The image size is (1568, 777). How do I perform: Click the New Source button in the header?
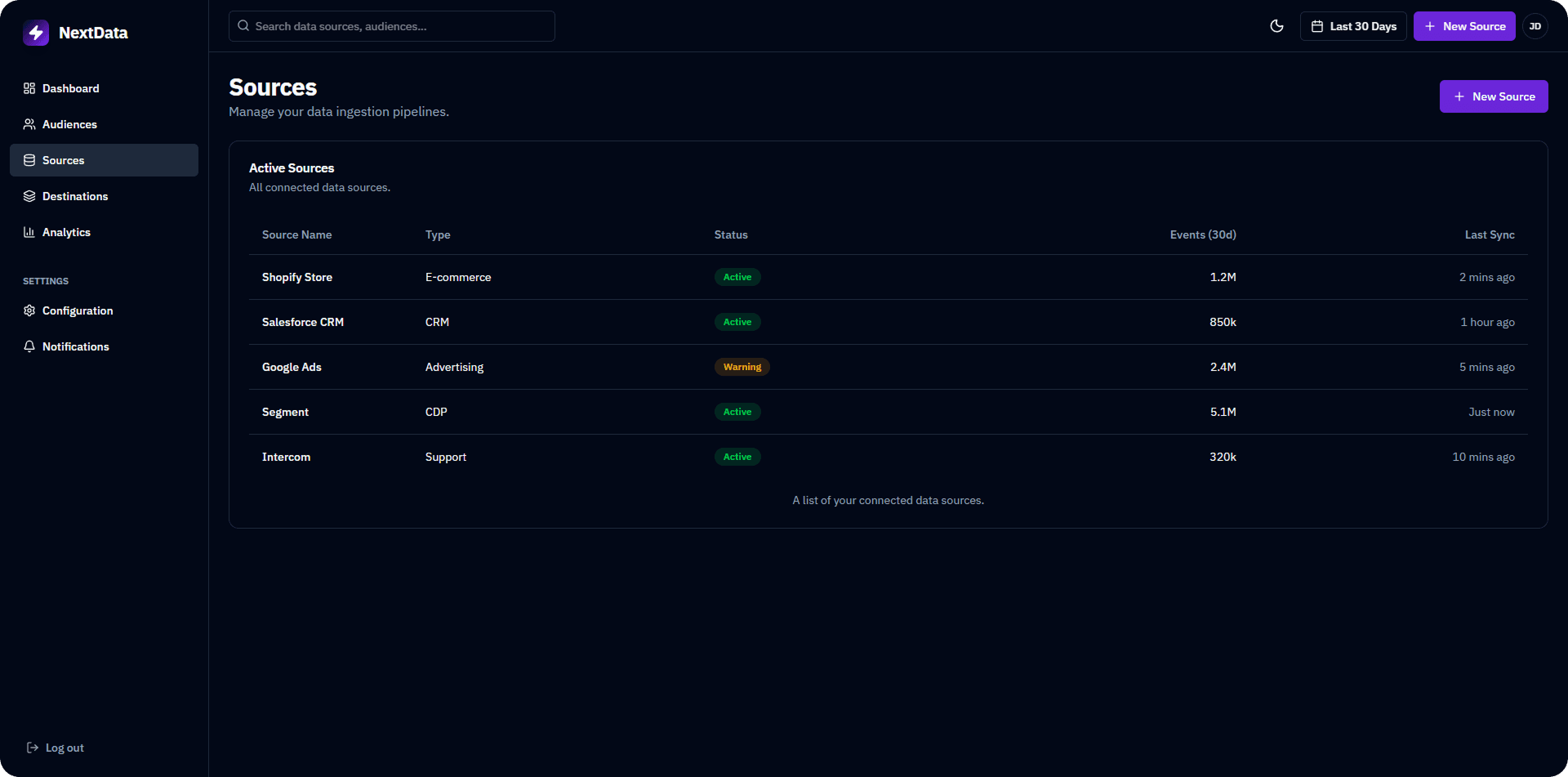click(x=1464, y=26)
